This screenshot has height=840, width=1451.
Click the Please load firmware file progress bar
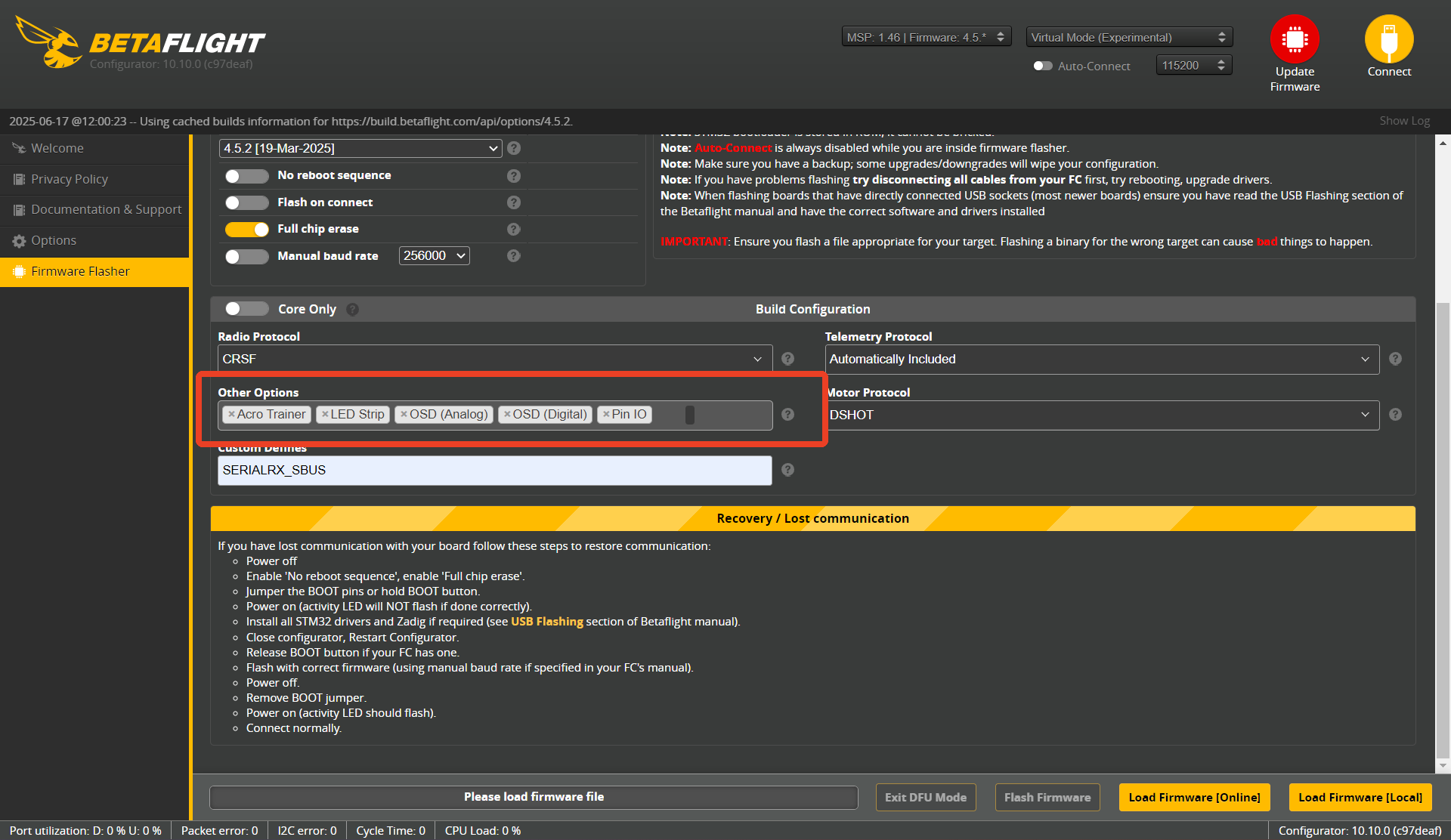pyautogui.click(x=534, y=797)
